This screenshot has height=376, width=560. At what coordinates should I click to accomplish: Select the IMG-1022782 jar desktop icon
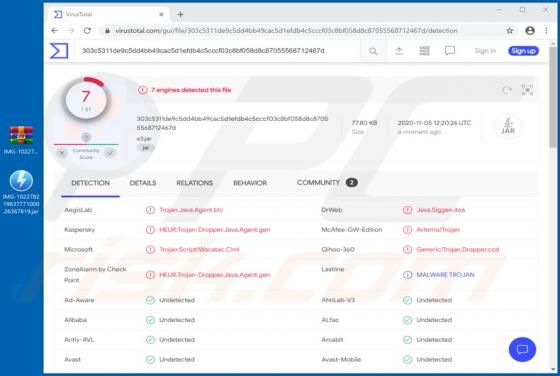click(x=21, y=192)
